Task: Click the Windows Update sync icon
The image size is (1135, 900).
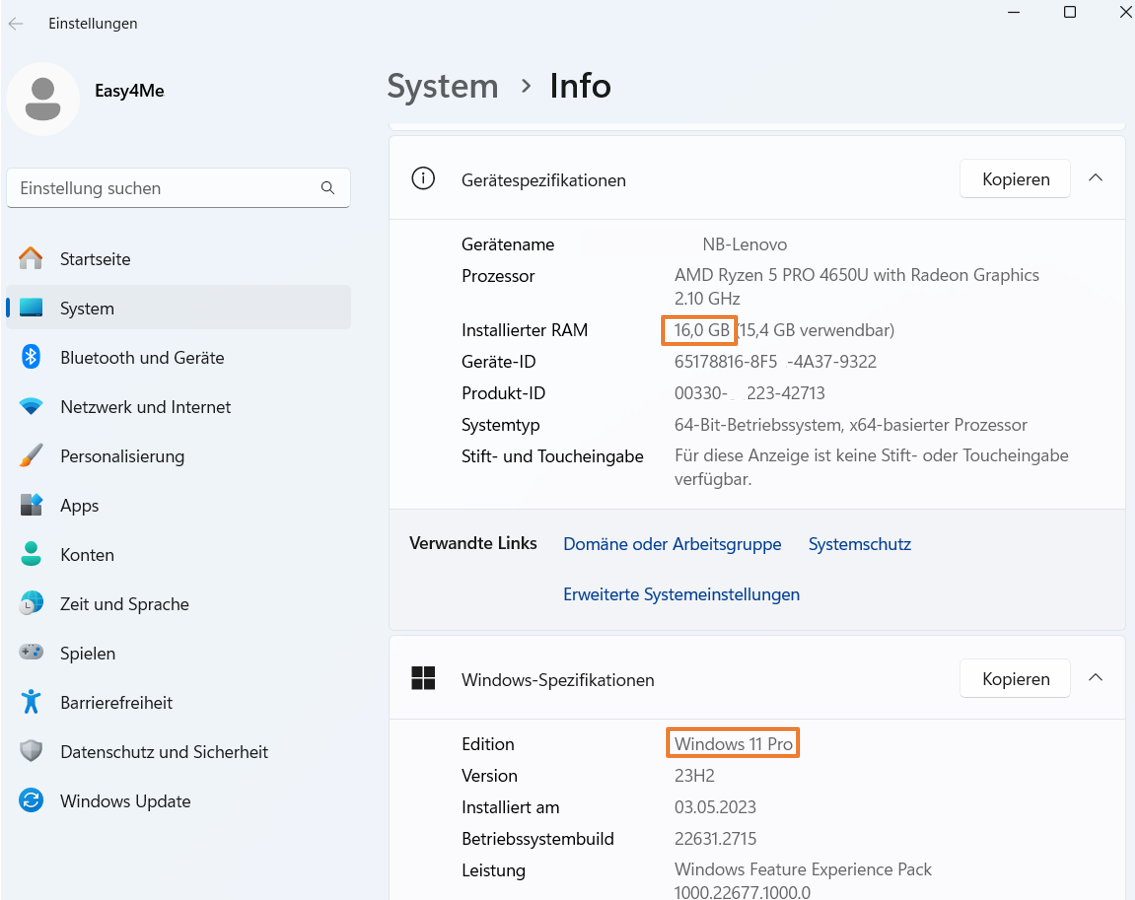Action: point(31,800)
